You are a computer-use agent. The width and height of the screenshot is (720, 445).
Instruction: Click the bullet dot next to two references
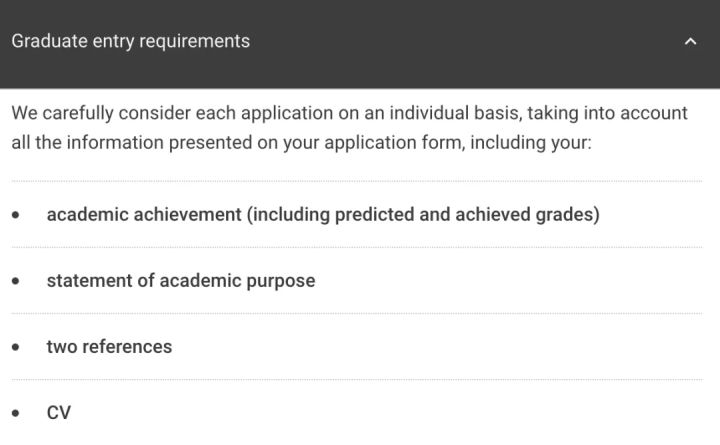tap(16, 347)
